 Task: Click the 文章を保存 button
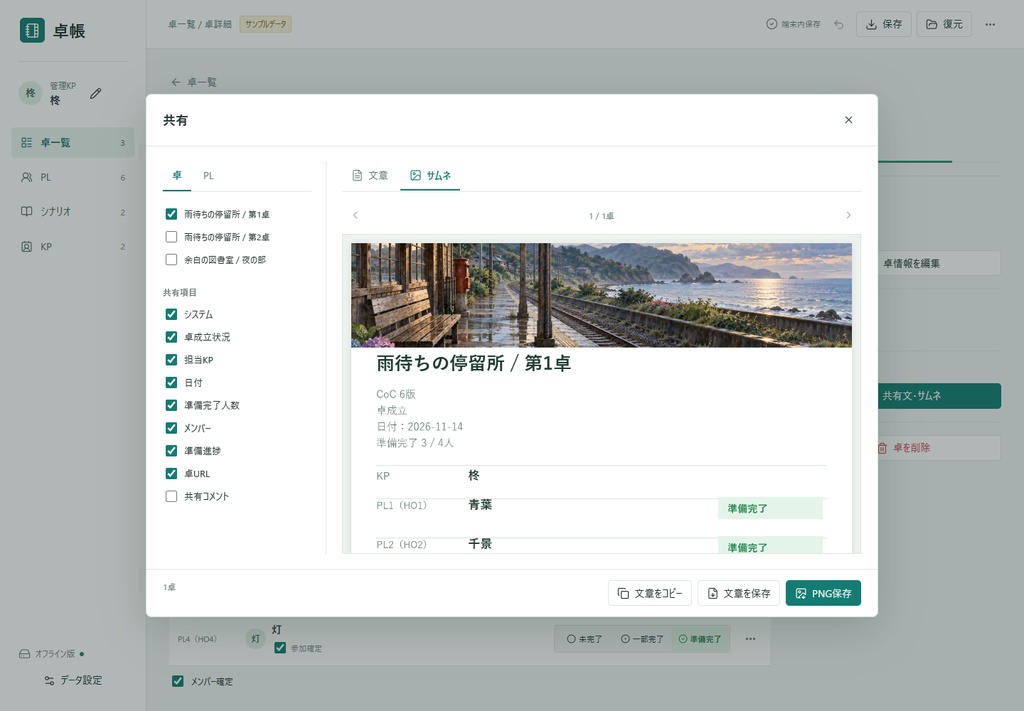(x=739, y=593)
